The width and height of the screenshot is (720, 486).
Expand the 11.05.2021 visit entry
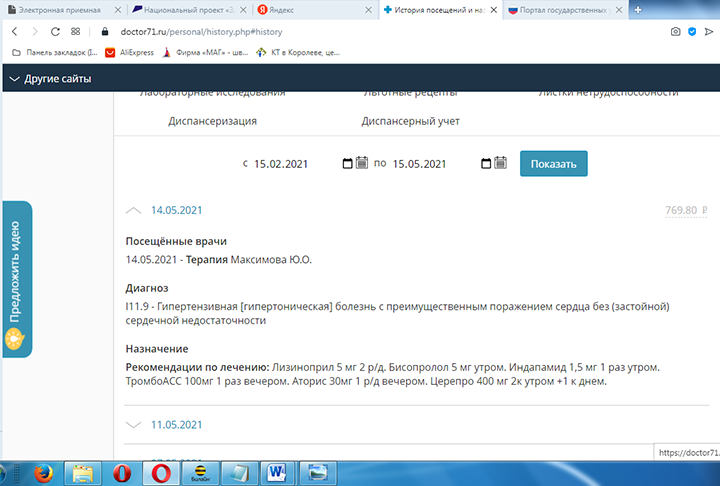click(x=134, y=424)
